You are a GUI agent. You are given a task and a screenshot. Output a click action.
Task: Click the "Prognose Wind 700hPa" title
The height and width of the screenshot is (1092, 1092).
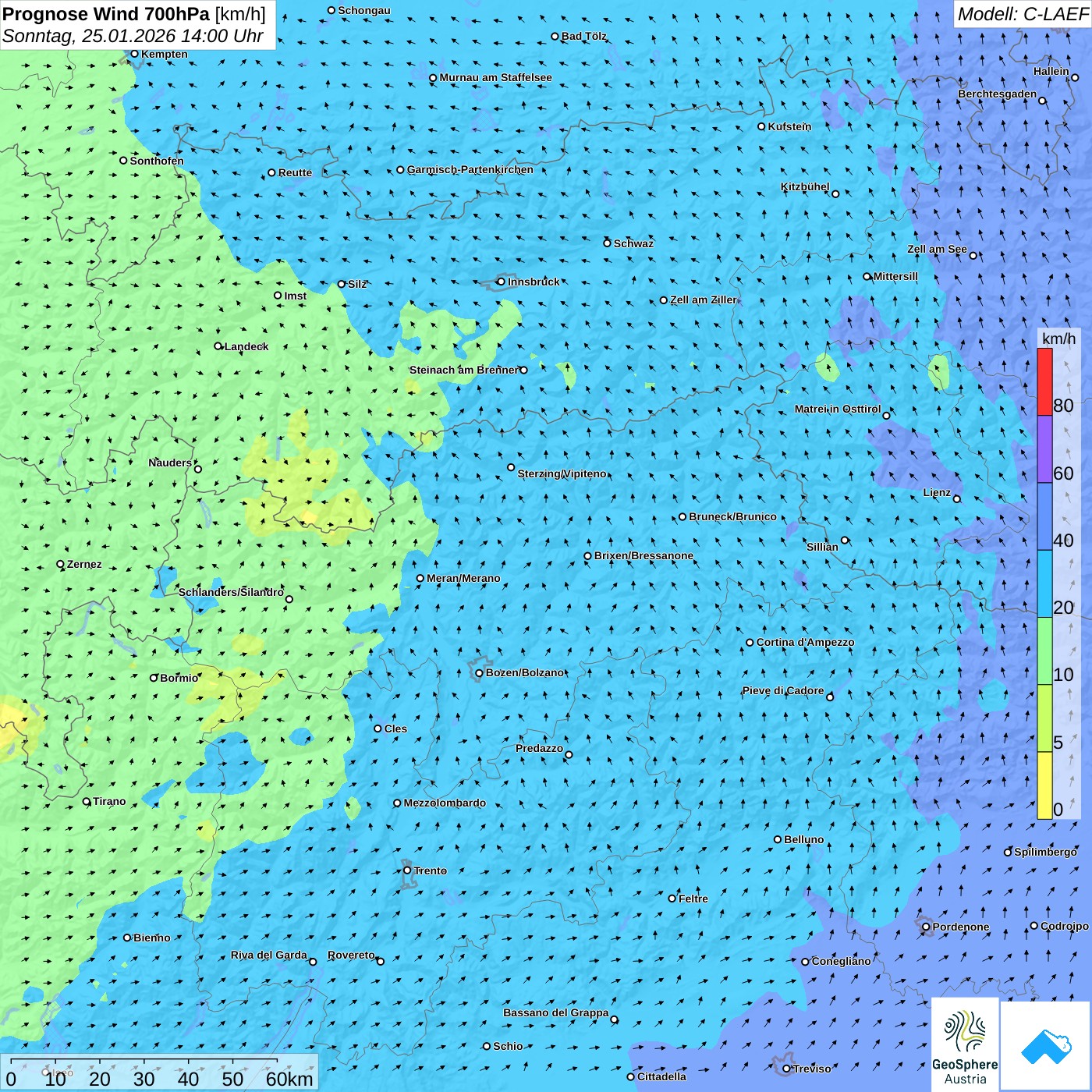[x=106, y=14]
